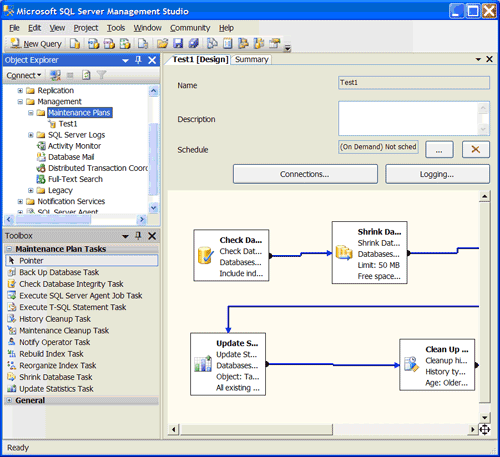Select Execute T-SQL Statement Task

(72, 307)
